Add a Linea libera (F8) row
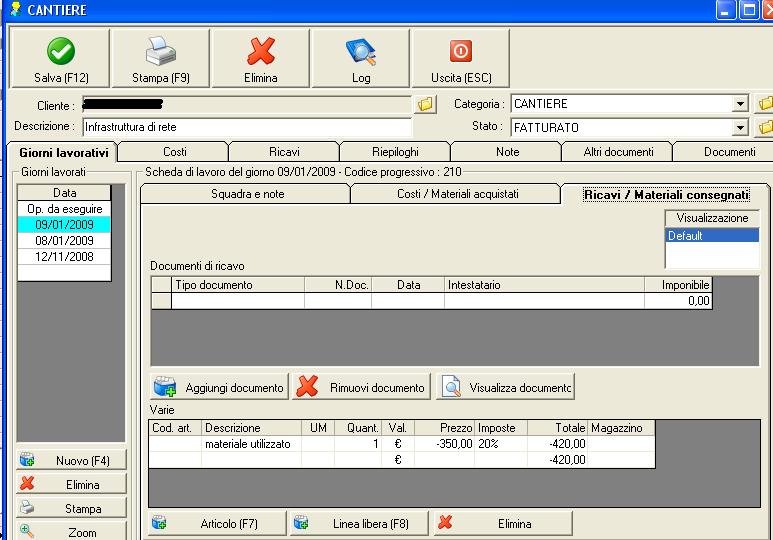 [x=358, y=523]
